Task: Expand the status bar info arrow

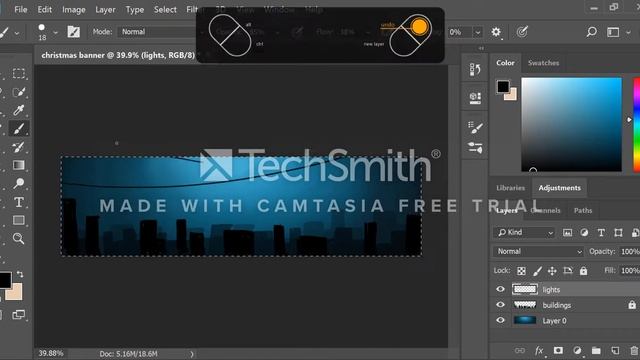Action: [192, 354]
